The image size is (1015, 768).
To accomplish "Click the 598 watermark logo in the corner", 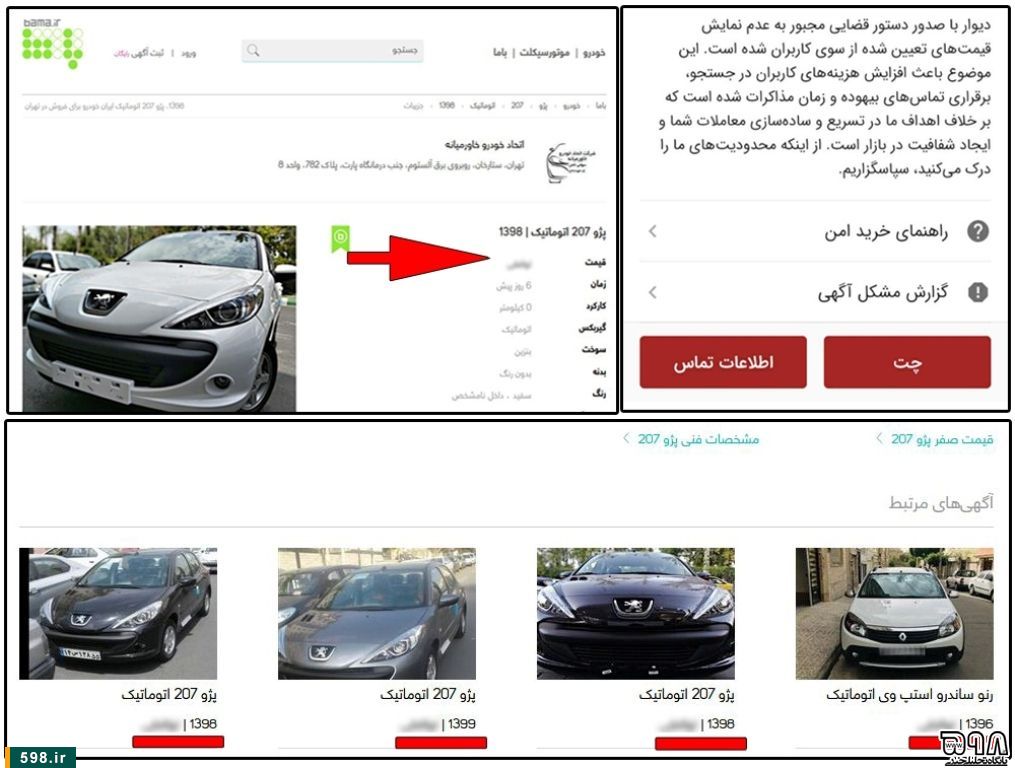I will (976, 747).
